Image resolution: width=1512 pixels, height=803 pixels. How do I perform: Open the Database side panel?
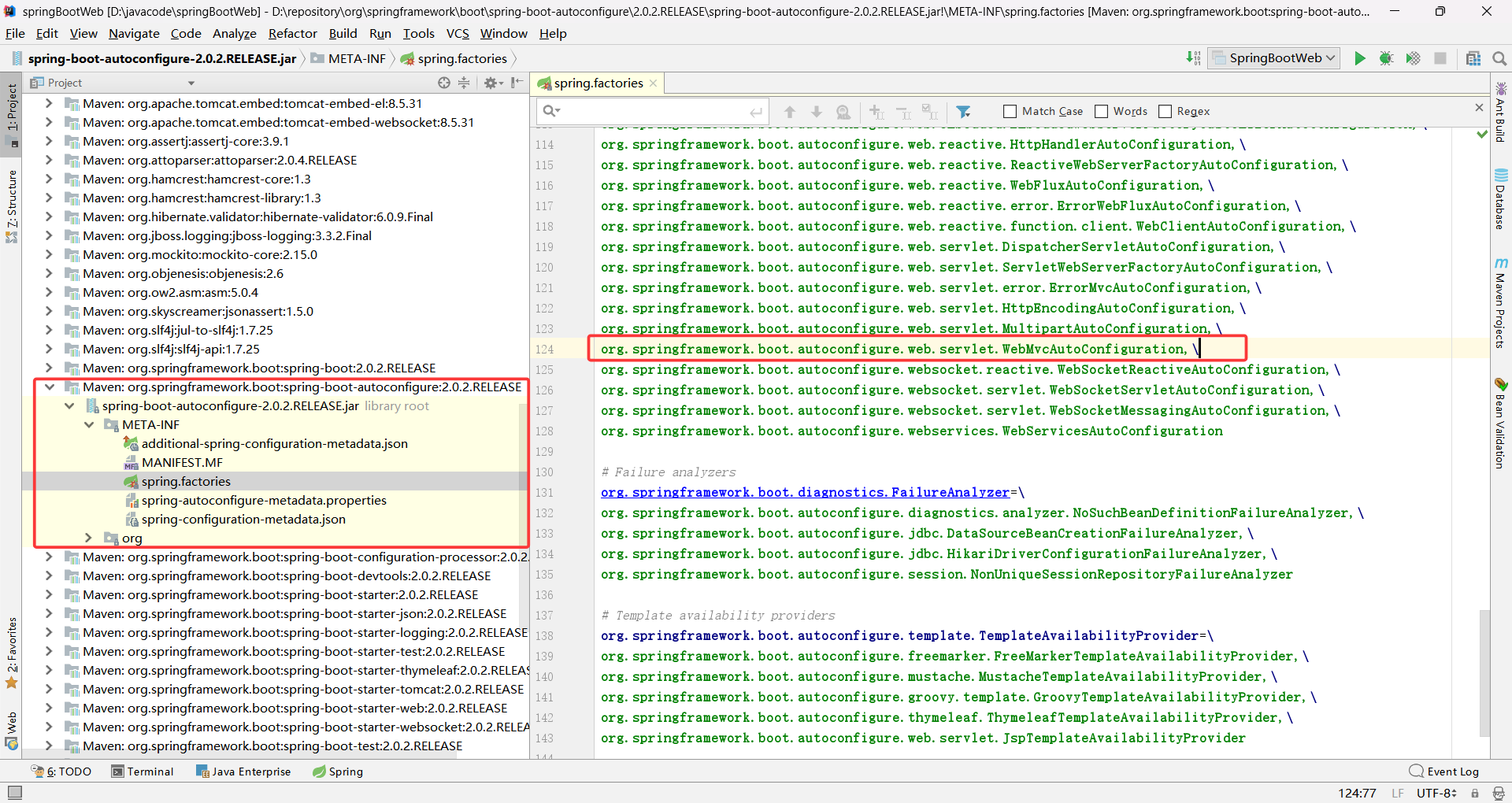[x=1501, y=199]
